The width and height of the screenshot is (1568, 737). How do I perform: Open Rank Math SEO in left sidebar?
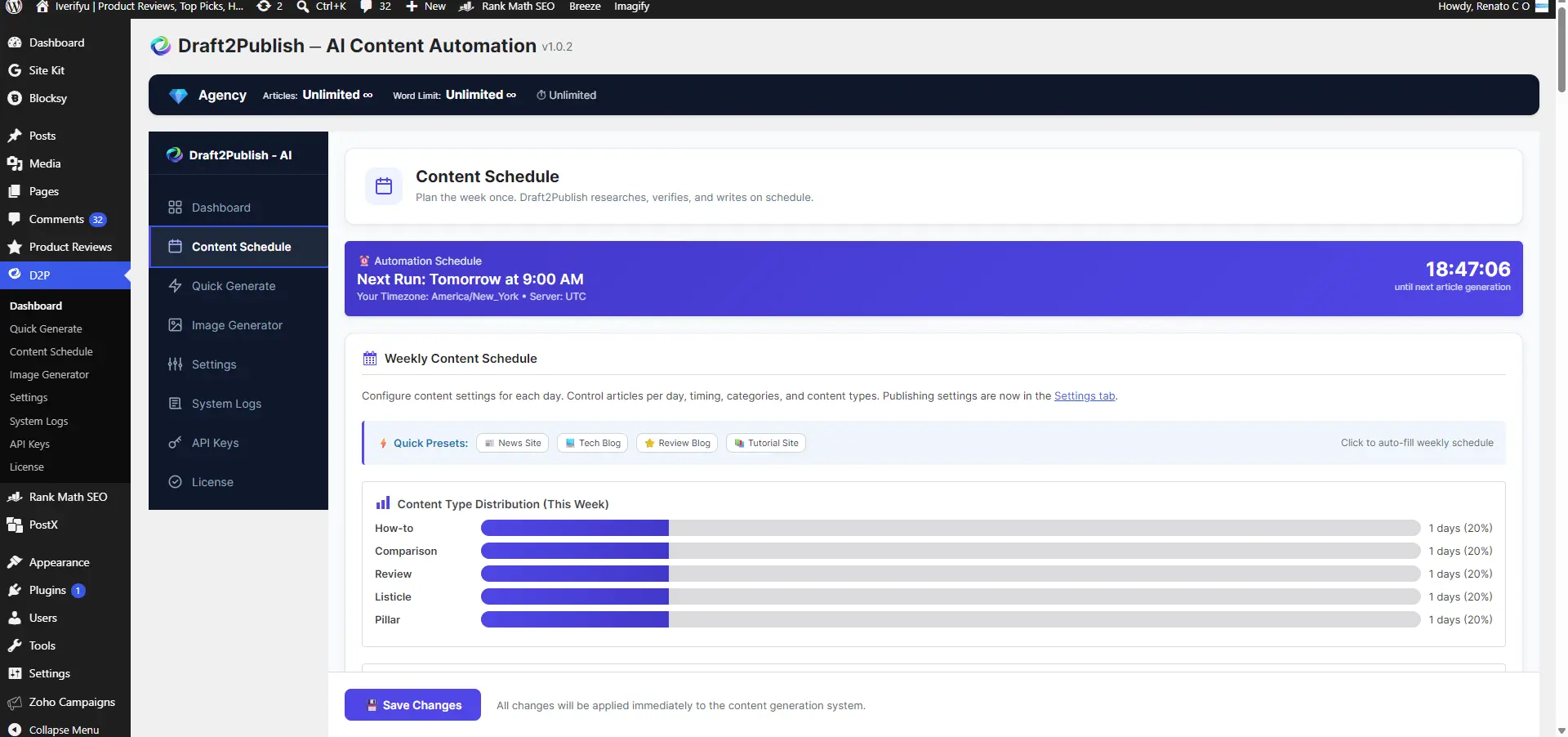click(65, 497)
